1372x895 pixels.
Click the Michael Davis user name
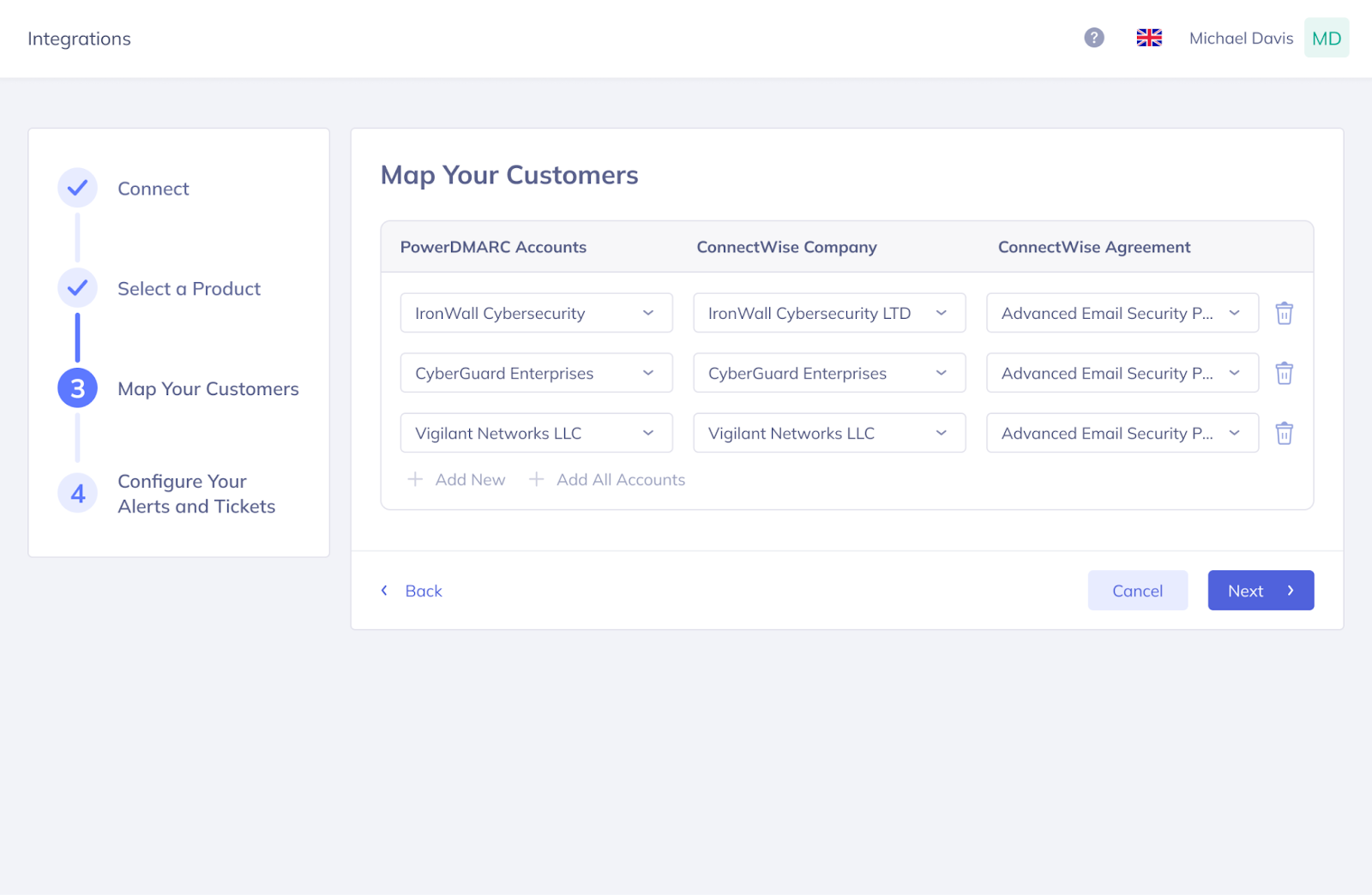coord(1241,38)
